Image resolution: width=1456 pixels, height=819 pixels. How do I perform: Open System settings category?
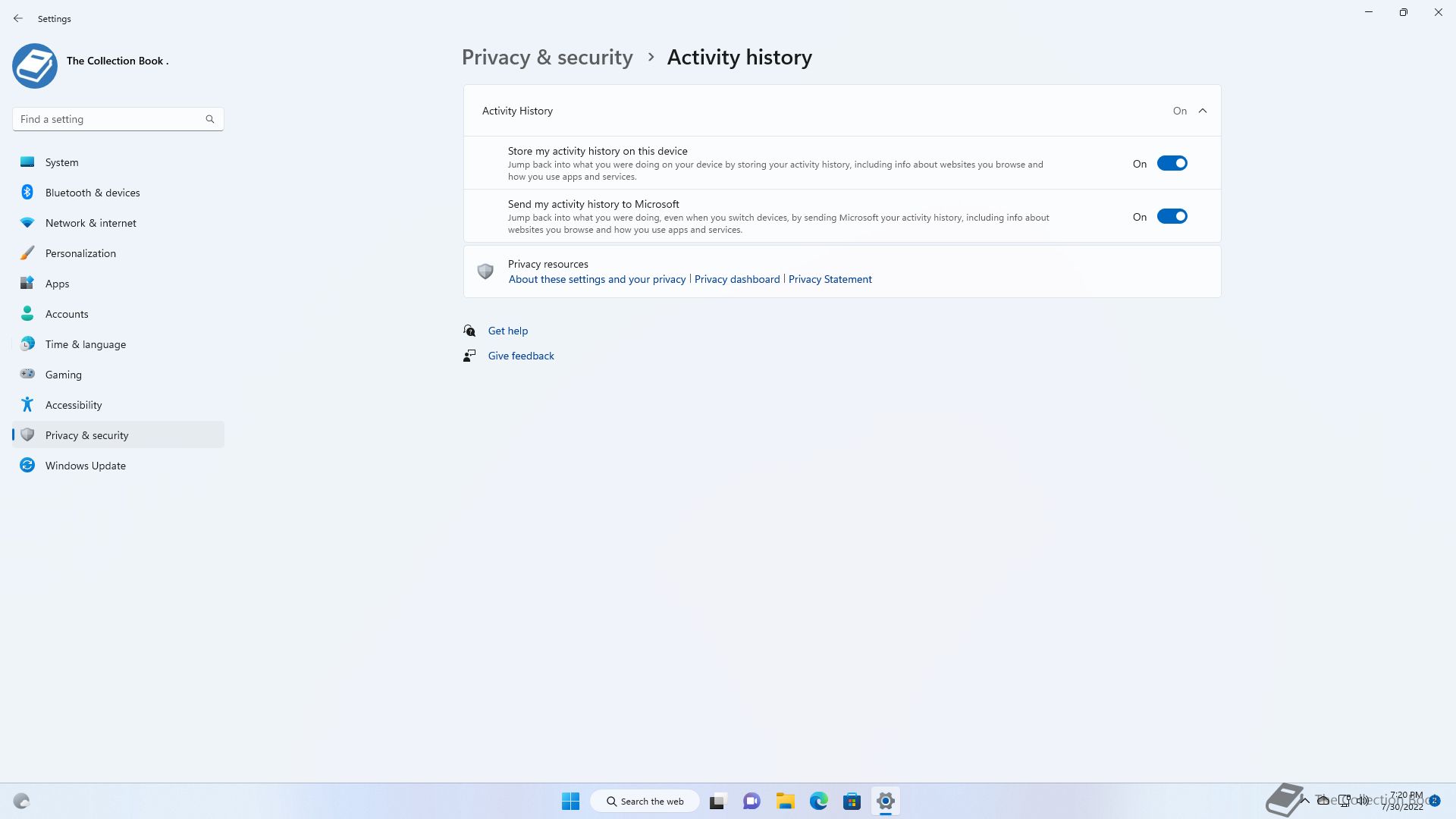point(118,162)
